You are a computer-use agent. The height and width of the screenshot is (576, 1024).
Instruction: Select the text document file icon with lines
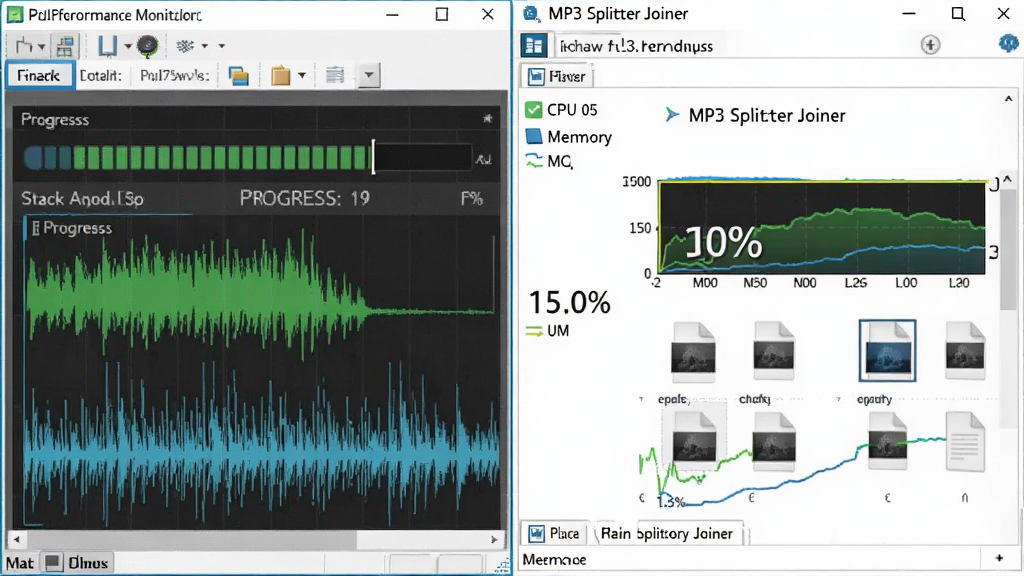click(x=965, y=441)
